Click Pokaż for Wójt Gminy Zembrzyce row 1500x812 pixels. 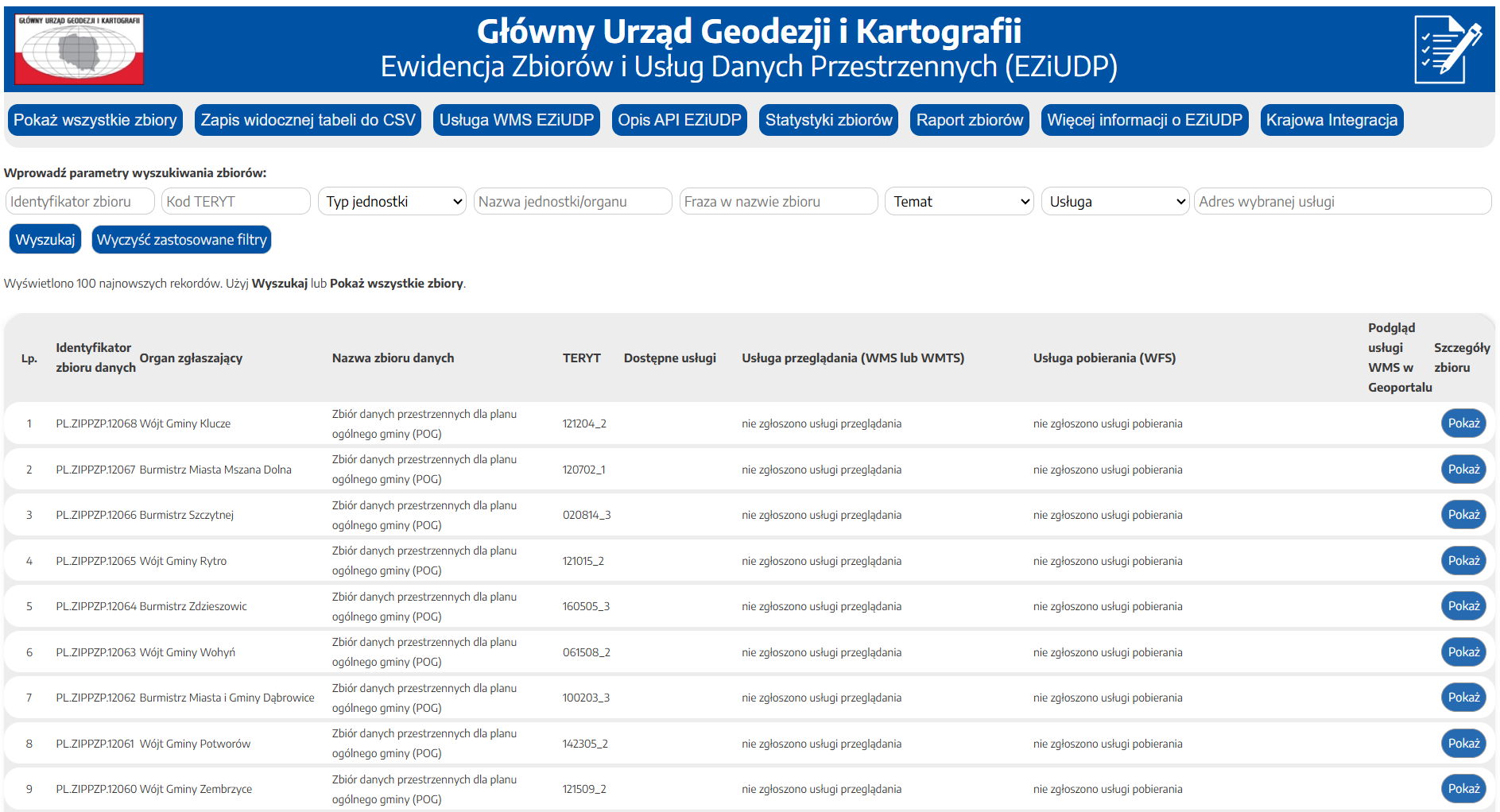click(x=1463, y=789)
